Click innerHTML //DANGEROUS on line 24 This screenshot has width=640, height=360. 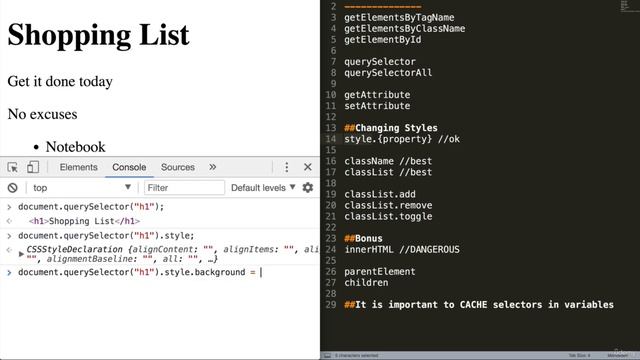click(x=402, y=249)
